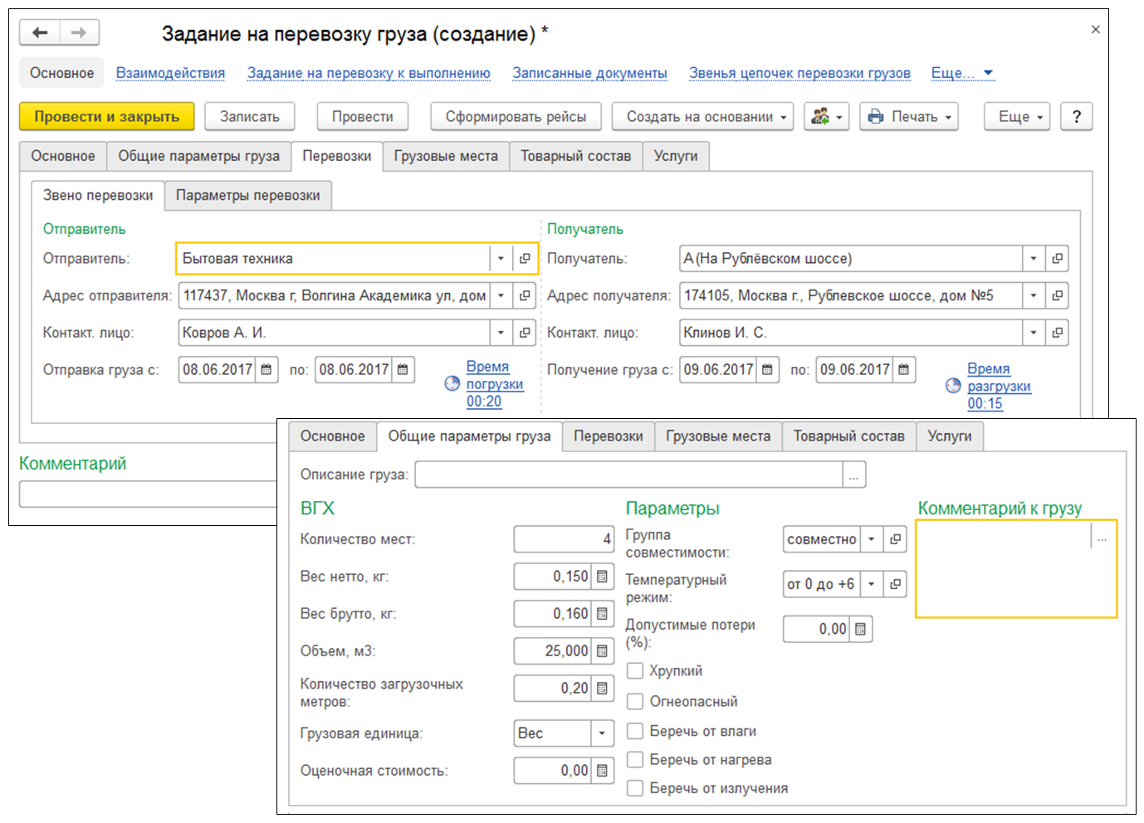Open the Товарный состав tab in lower panel
The width and height of the screenshot is (1144, 823).
849,436
